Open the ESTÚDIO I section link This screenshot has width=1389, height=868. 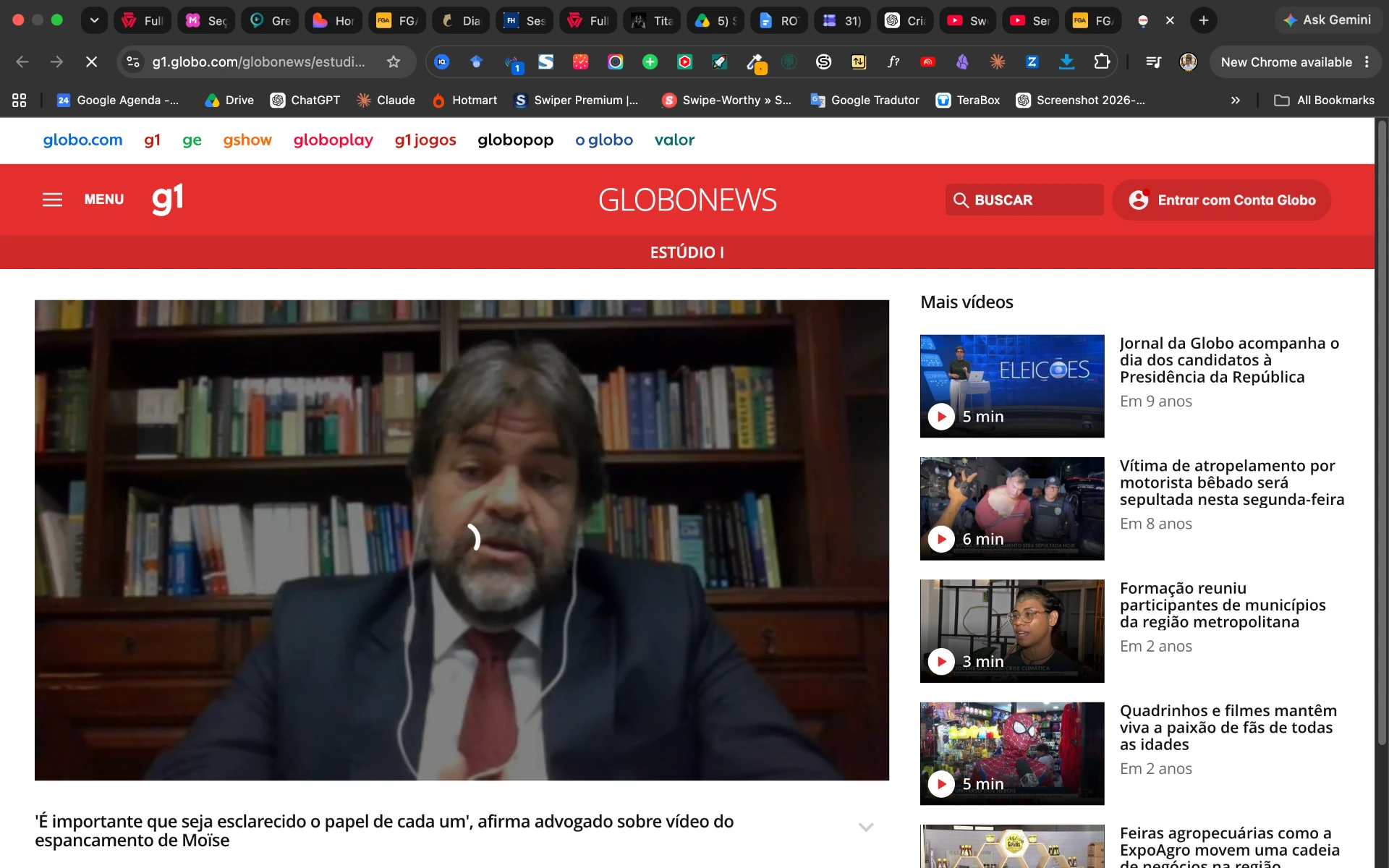(x=687, y=252)
